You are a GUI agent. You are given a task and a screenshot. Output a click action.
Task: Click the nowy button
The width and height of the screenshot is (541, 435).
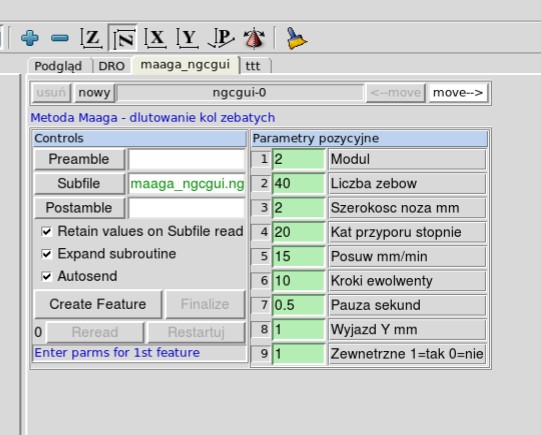[94, 92]
